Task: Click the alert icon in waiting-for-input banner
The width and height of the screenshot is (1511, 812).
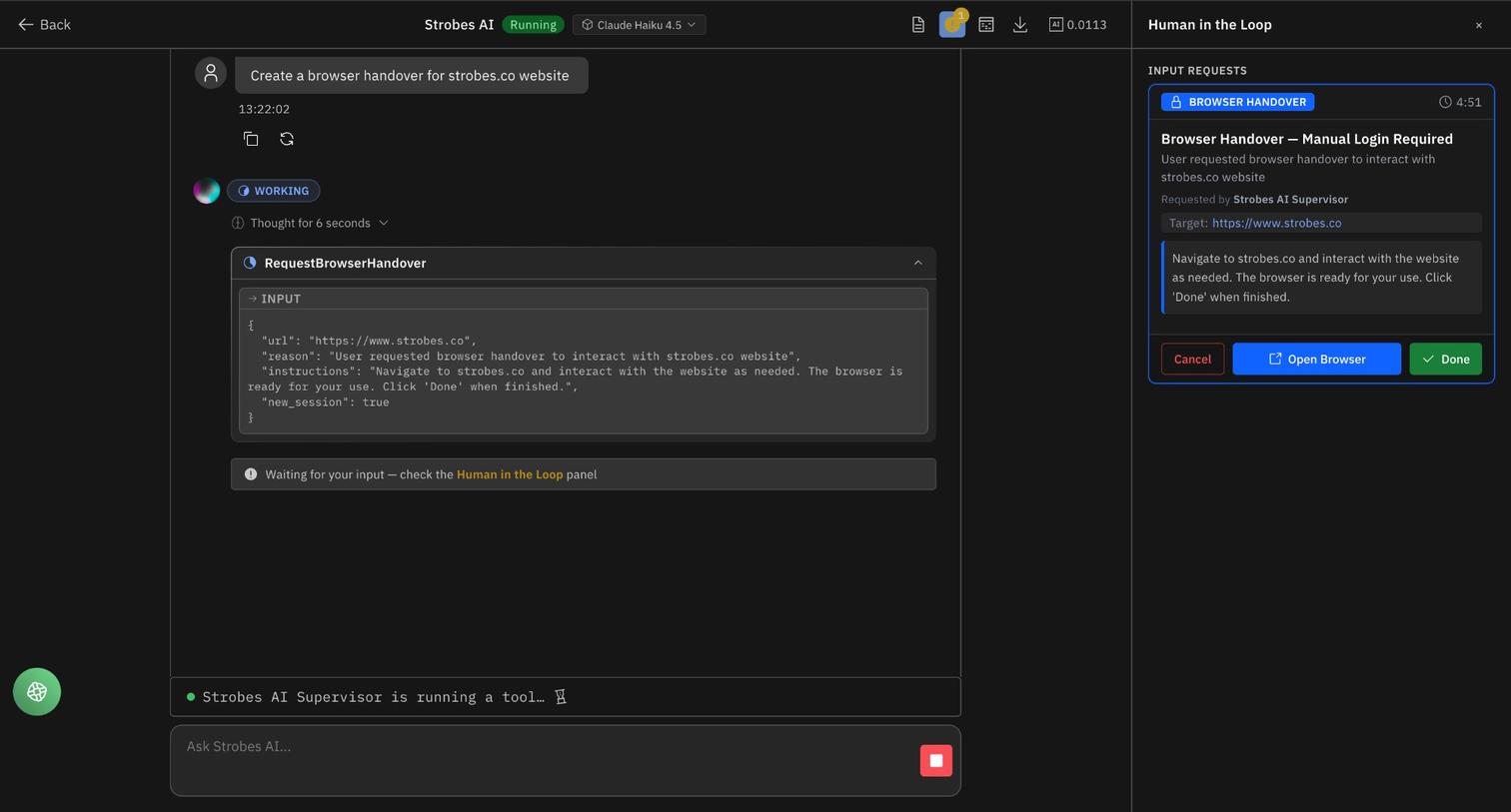Action: [251, 474]
